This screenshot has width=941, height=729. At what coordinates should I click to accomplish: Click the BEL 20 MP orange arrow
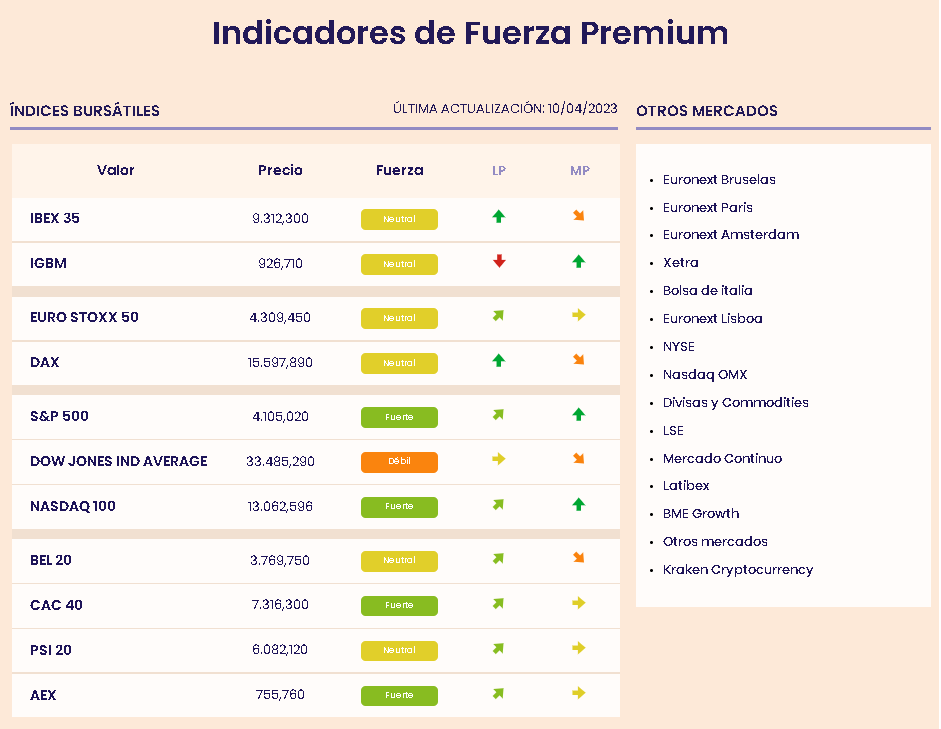coord(578,558)
